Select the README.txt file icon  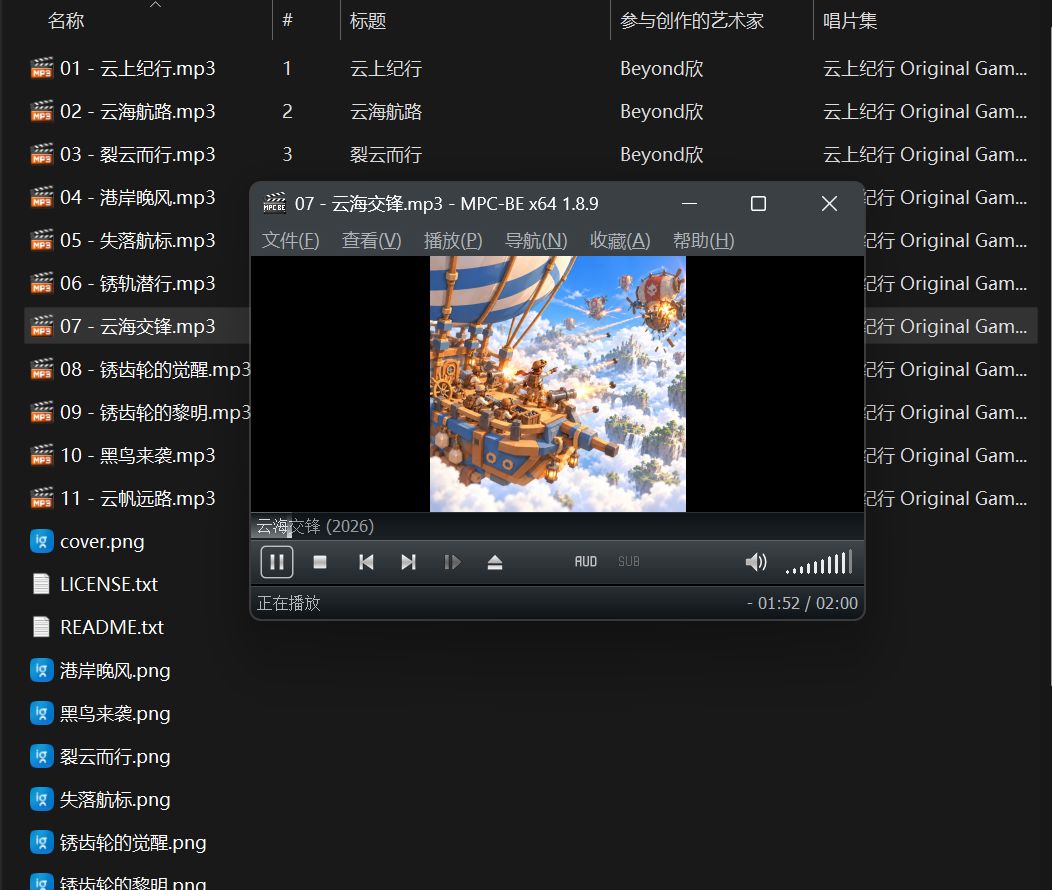(x=42, y=627)
